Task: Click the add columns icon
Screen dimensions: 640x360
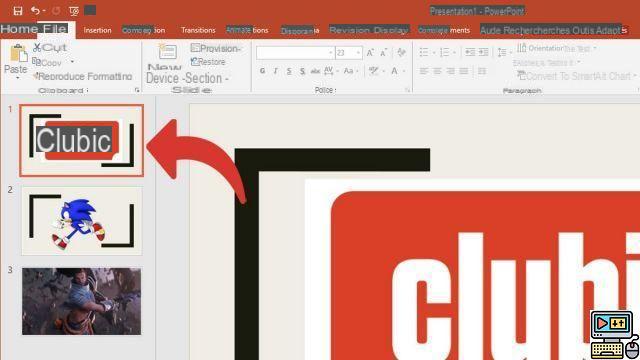Action: pyautogui.click(x=482, y=71)
